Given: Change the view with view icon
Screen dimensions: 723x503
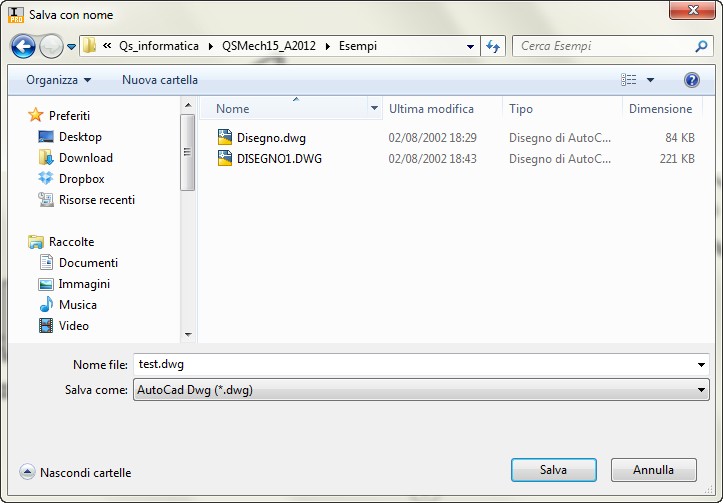Looking at the screenshot, I should [628, 80].
